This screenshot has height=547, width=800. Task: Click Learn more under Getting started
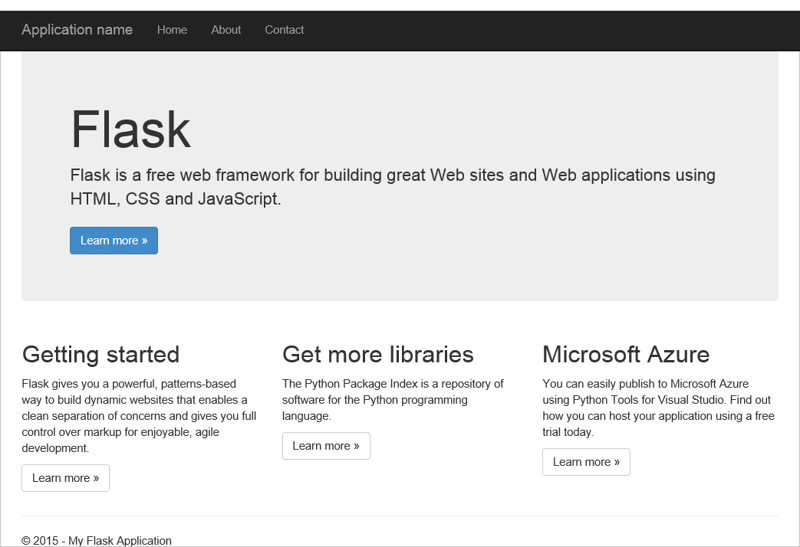point(65,478)
